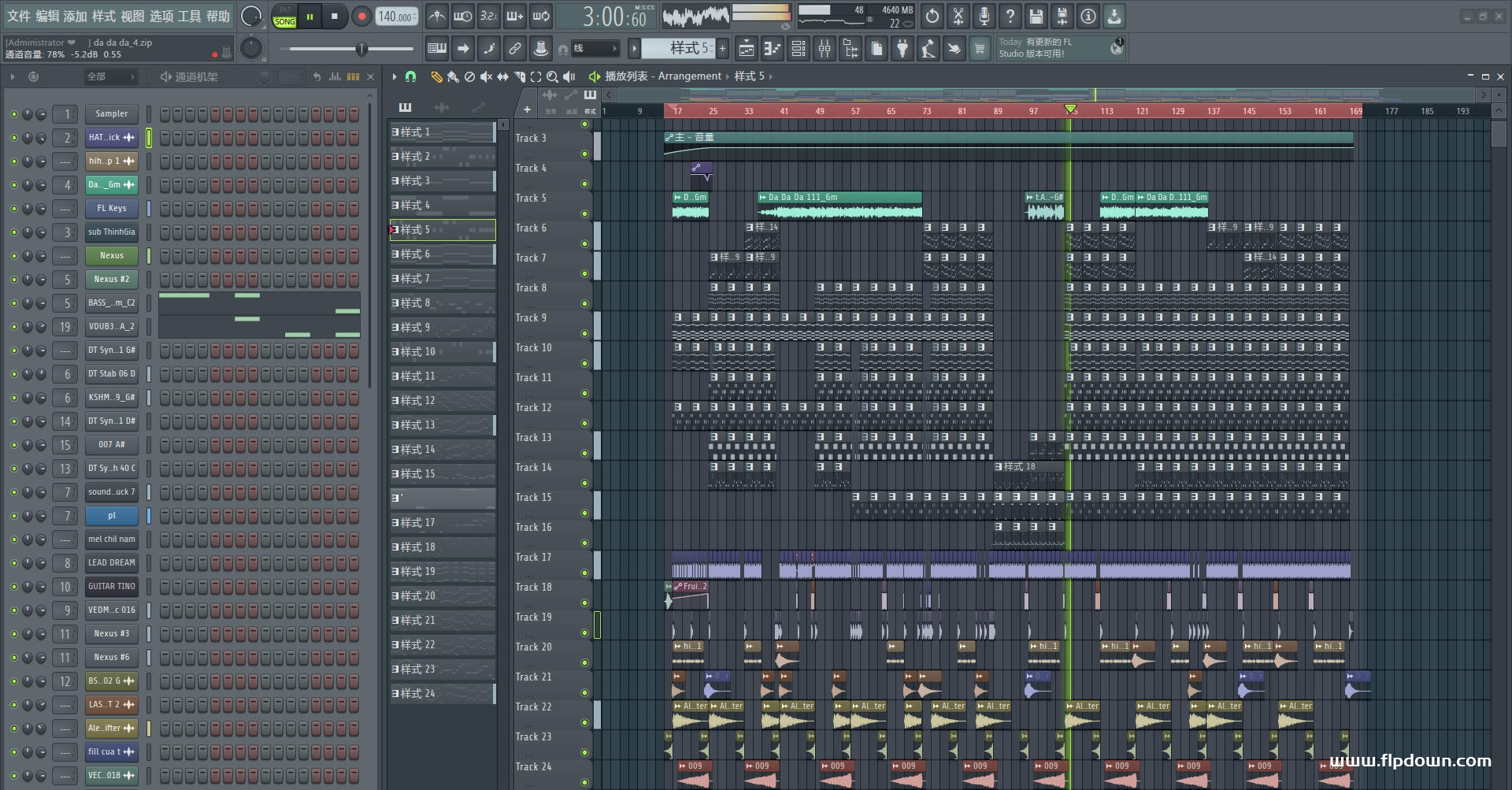Click the metronome icon
Screen dimensions: 1512x790
437,16
